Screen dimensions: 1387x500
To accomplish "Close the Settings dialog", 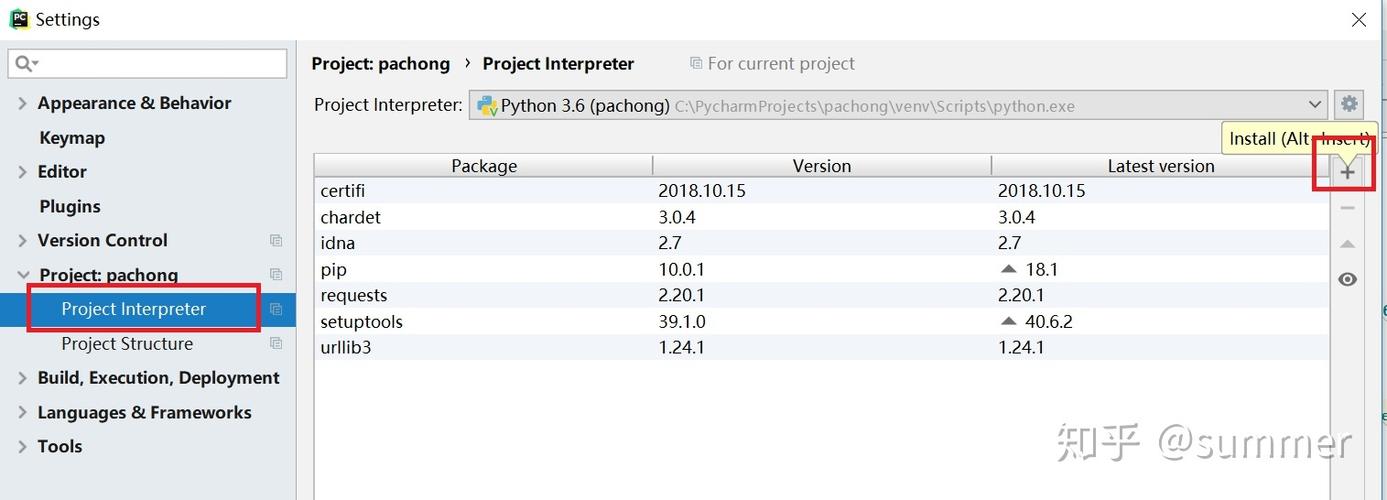I will (x=1359, y=19).
